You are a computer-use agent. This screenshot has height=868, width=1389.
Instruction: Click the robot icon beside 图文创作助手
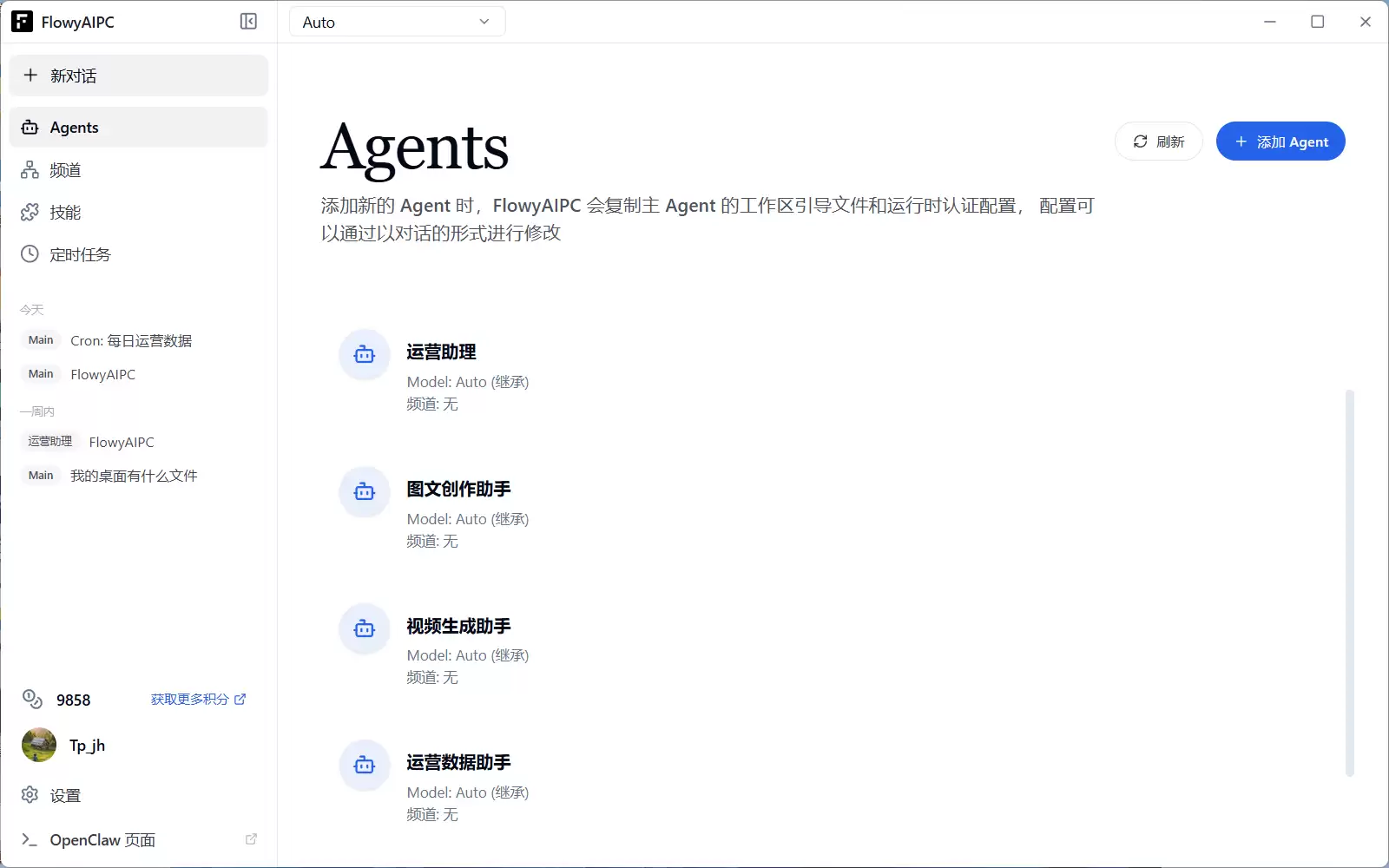(x=365, y=491)
